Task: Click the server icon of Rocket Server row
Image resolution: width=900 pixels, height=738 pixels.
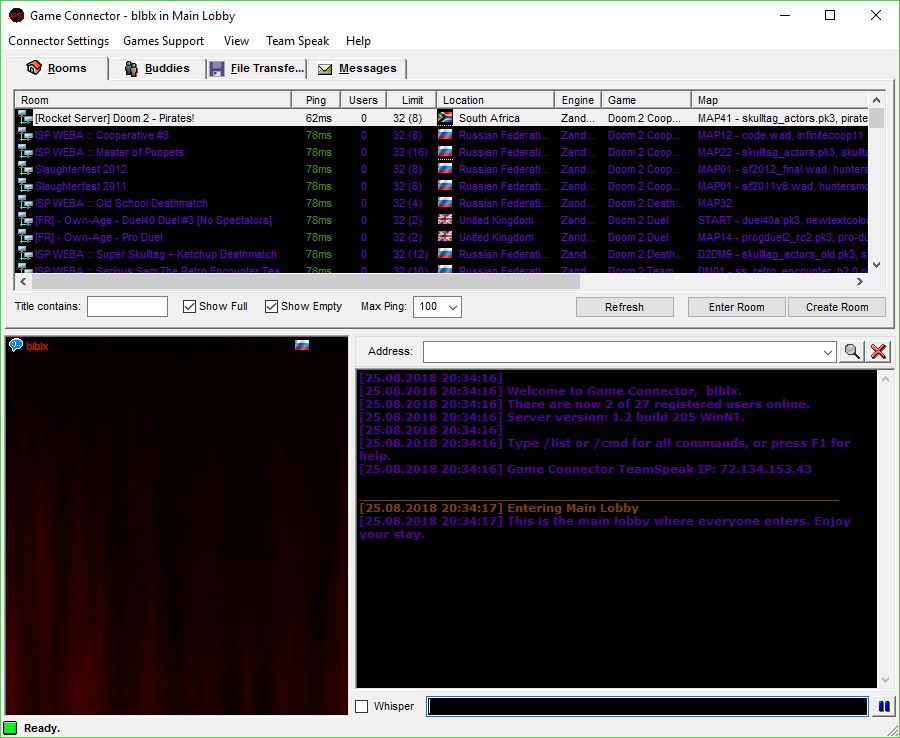Action: pyautogui.click(x=25, y=118)
